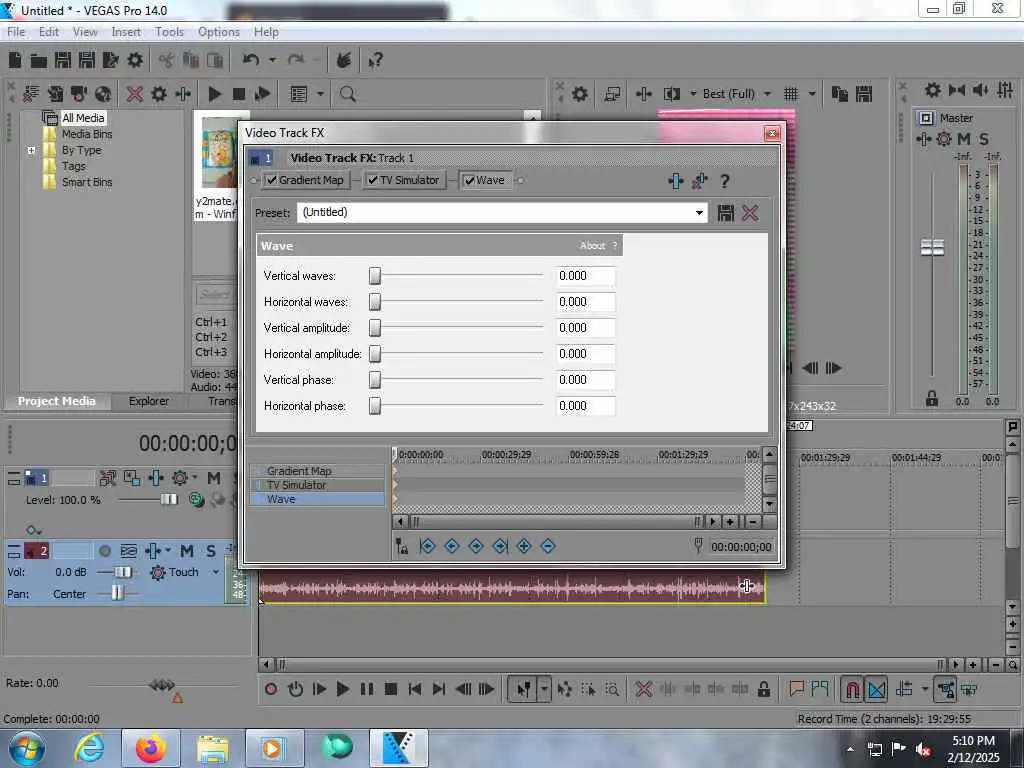Toggle Mute on the Master bus
The width and height of the screenshot is (1024, 768).
point(964,139)
